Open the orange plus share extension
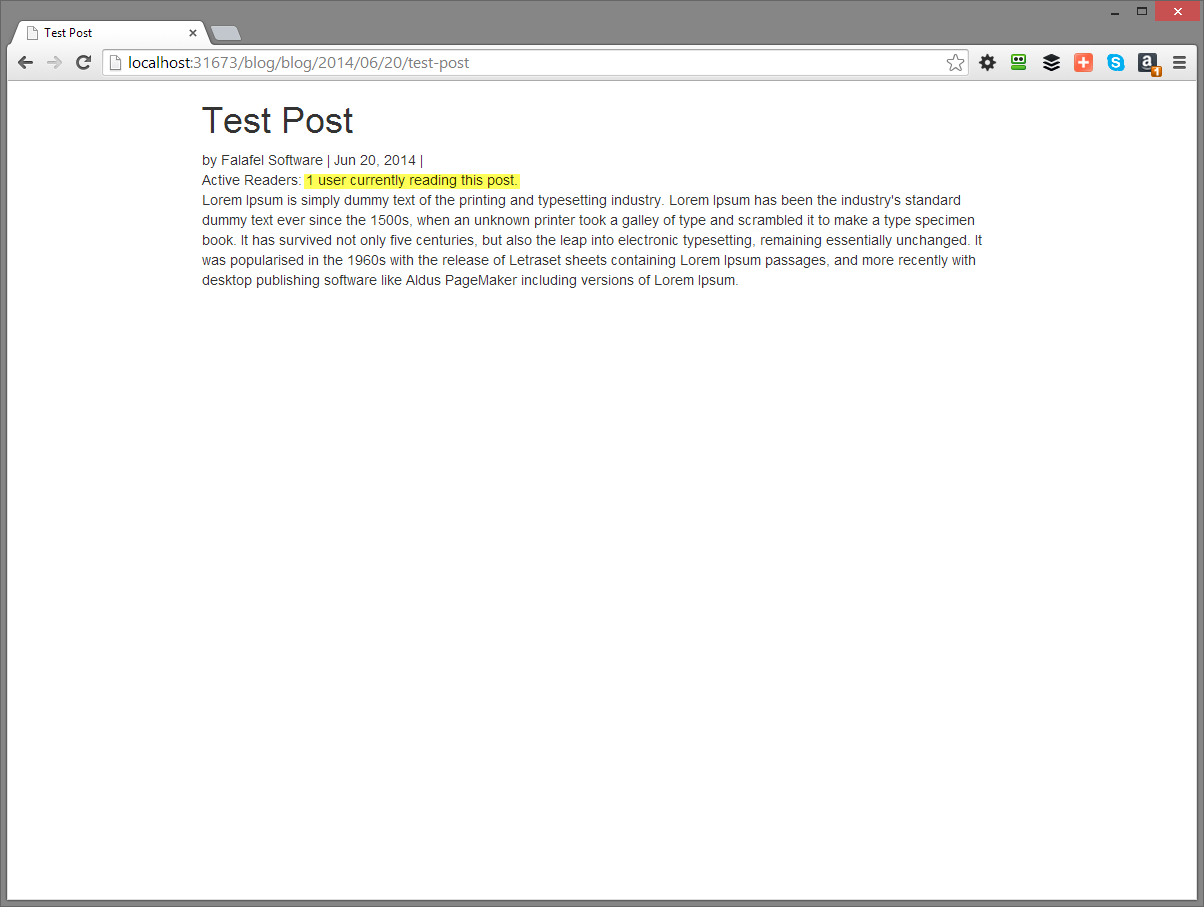The width and height of the screenshot is (1204, 907). pyautogui.click(x=1083, y=62)
